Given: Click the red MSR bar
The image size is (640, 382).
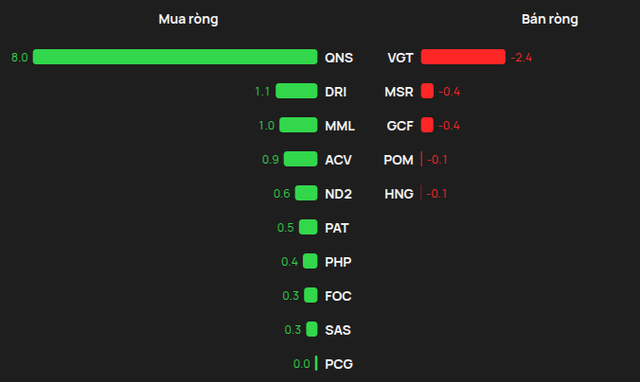Looking at the screenshot, I should 427,91.
